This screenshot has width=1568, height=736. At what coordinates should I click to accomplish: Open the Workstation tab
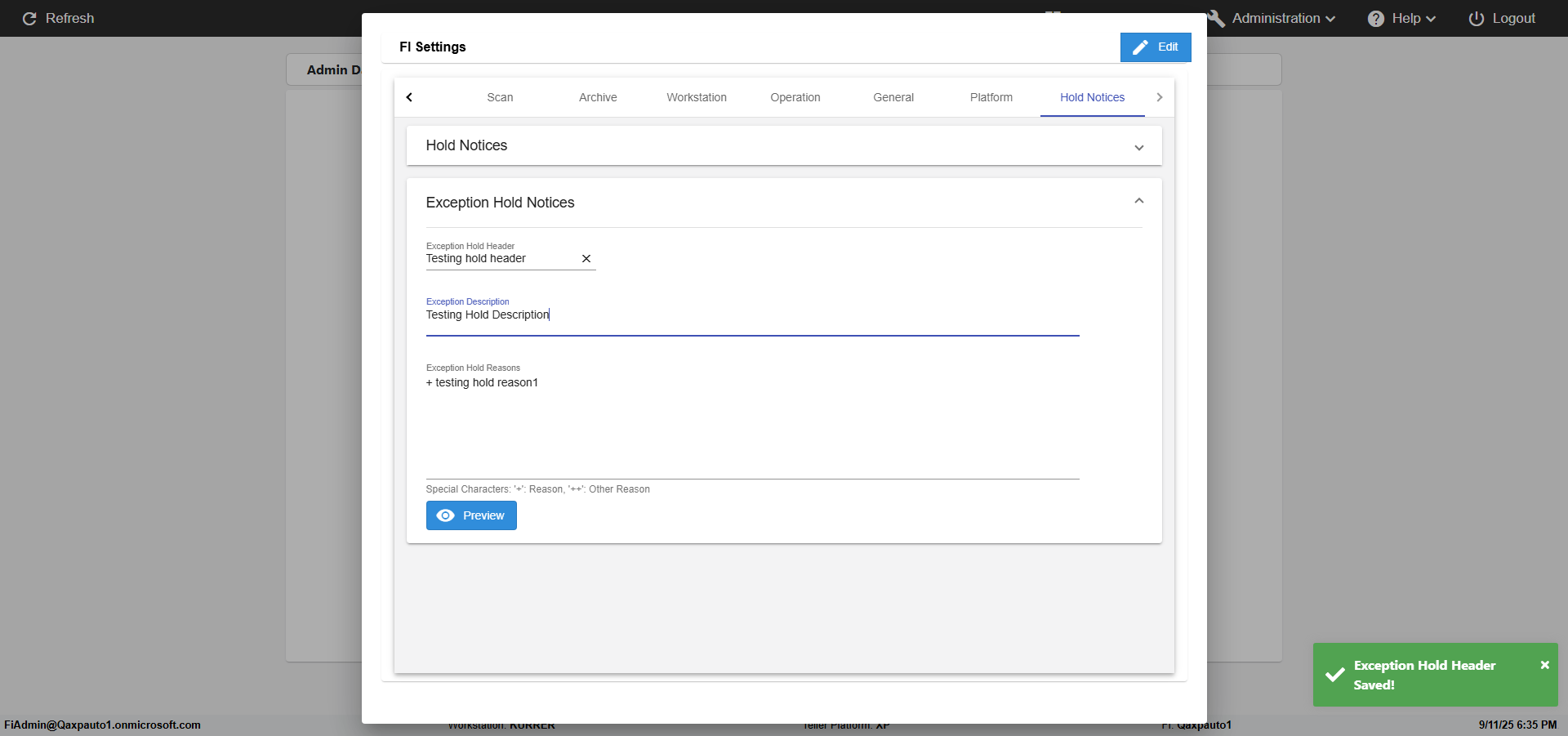pyautogui.click(x=696, y=97)
